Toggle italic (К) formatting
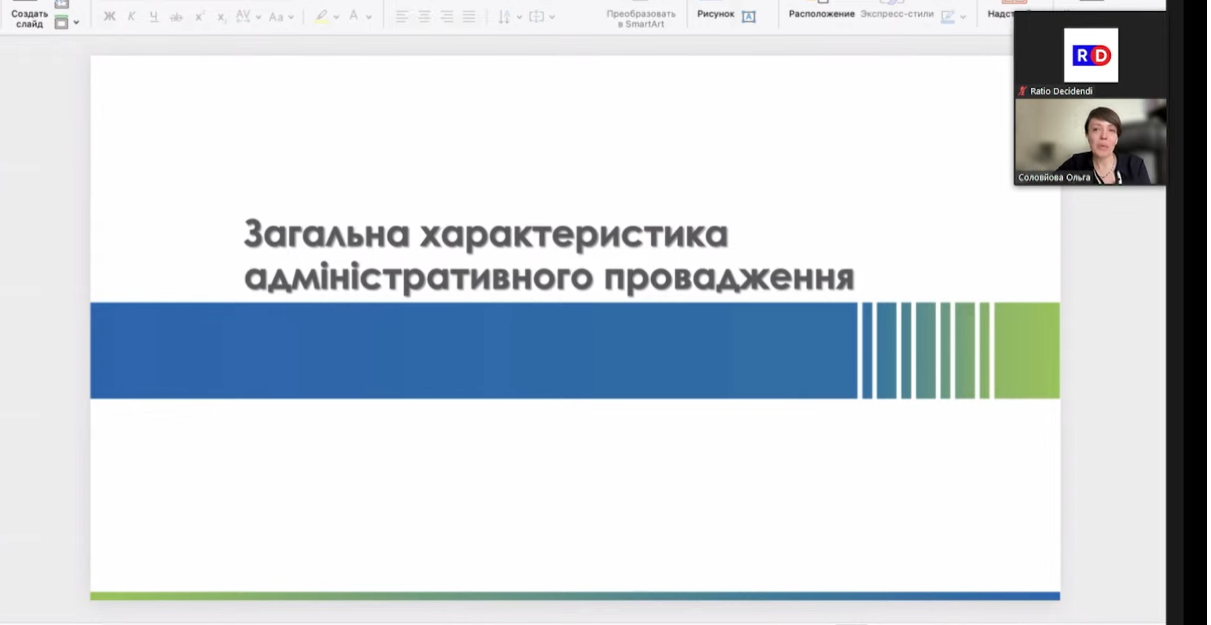 (x=131, y=17)
